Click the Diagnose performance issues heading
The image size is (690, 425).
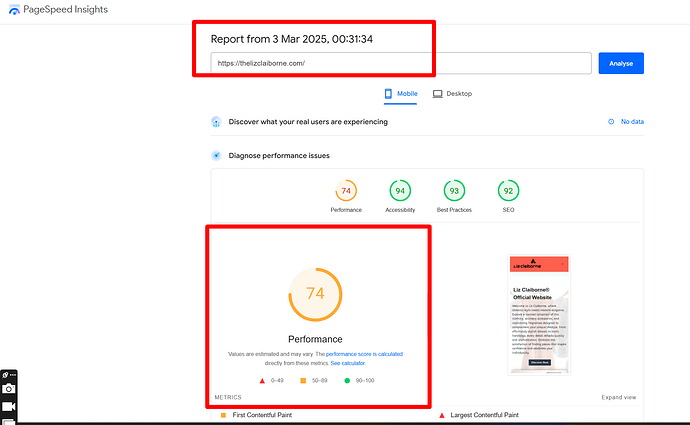(279, 156)
